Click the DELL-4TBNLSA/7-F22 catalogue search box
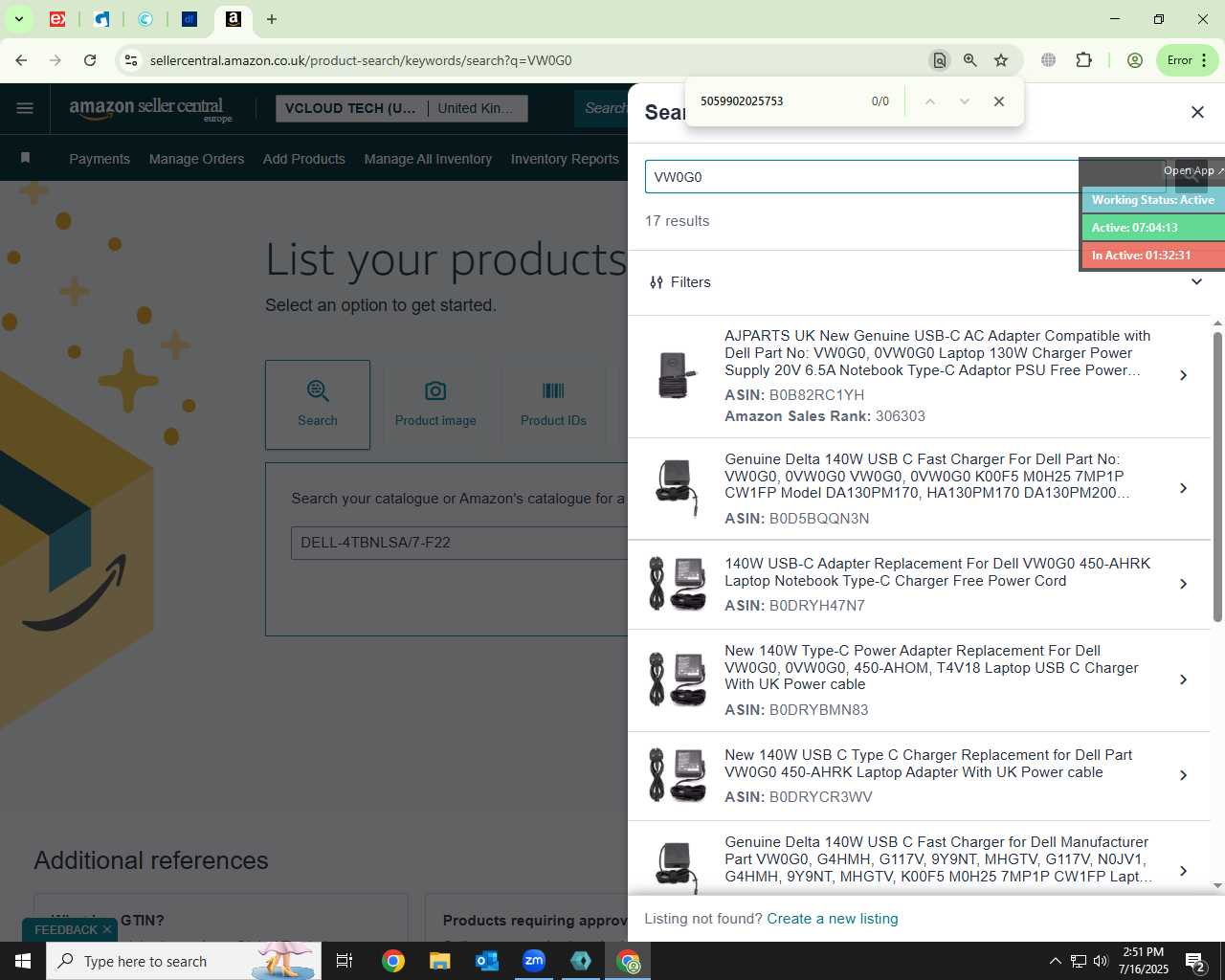 pos(459,543)
